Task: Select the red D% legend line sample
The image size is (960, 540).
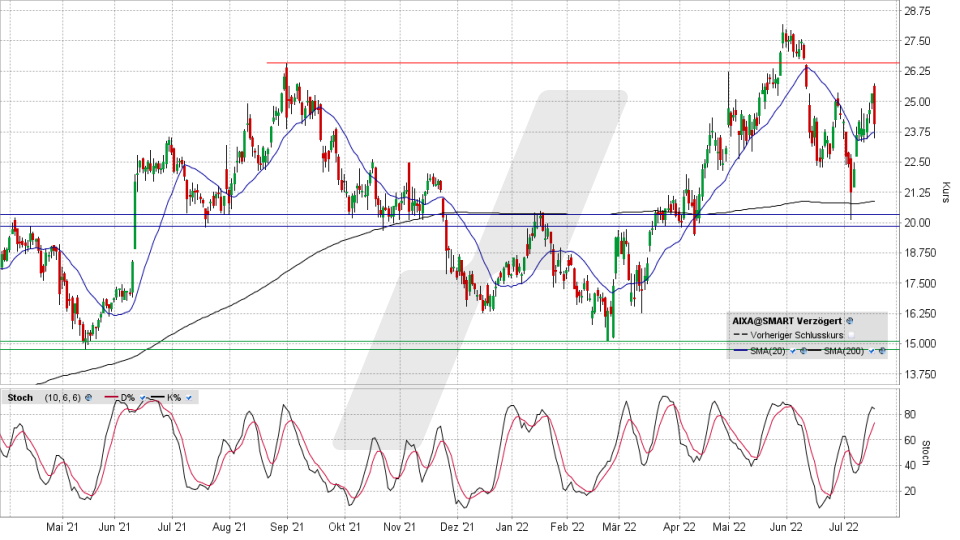Action: click(x=111, y=397)
